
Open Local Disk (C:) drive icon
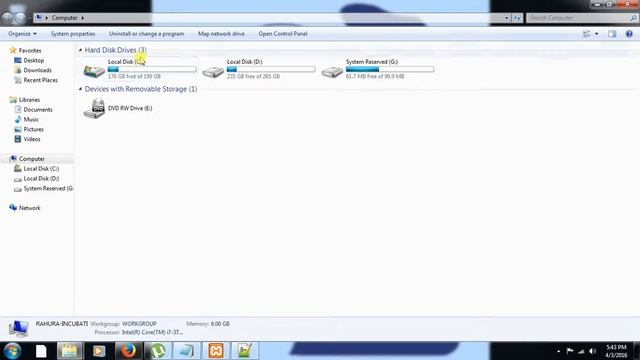[x=94, y=71]
